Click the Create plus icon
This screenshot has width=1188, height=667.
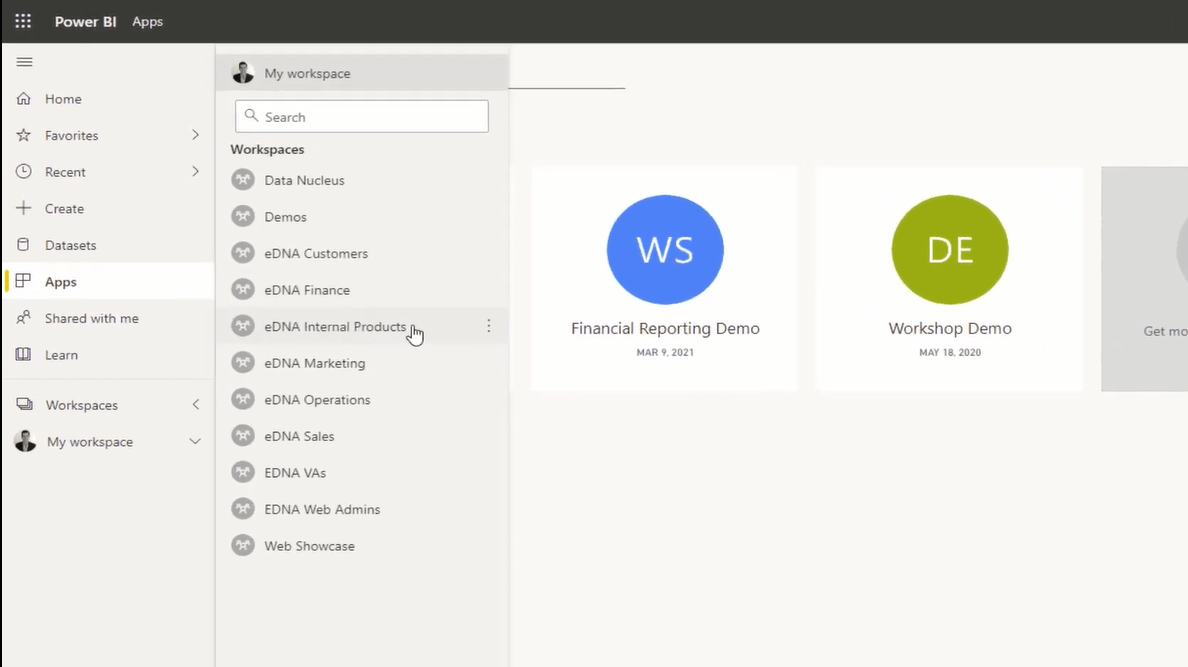point(23,208)
